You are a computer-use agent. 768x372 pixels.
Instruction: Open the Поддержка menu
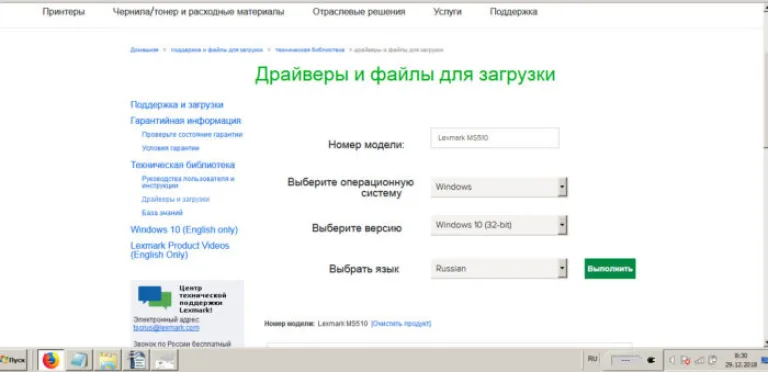pyautogui.click(x=514, y=12)
